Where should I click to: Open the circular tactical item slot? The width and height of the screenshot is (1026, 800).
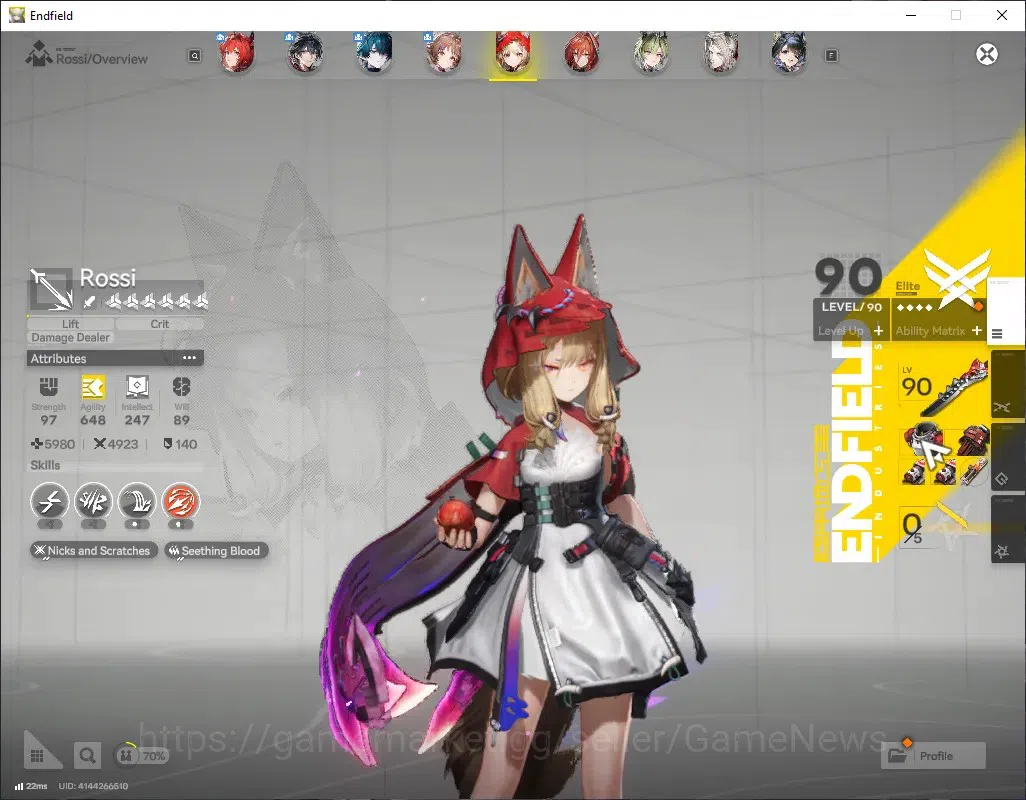[x=973, y=471]
